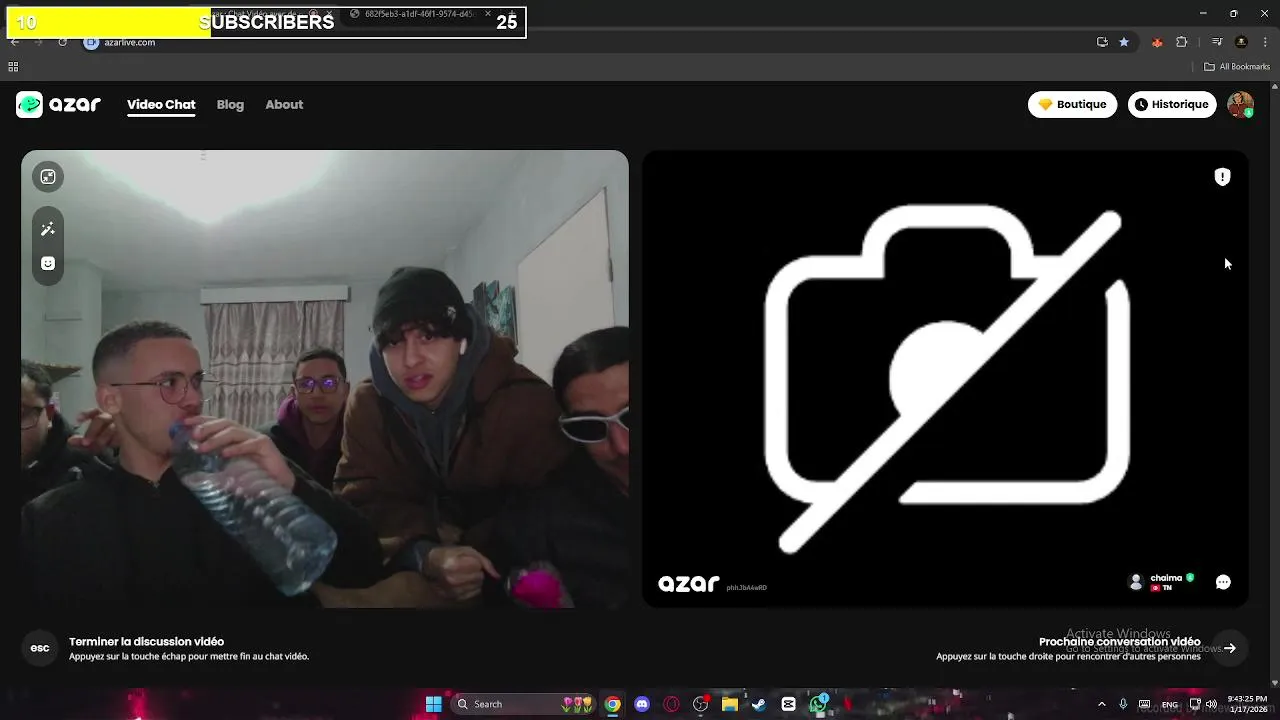This screenshot has width=1280, height=720.
Task: Open the chat message bubble
Action: click(x=1223, y=582)
